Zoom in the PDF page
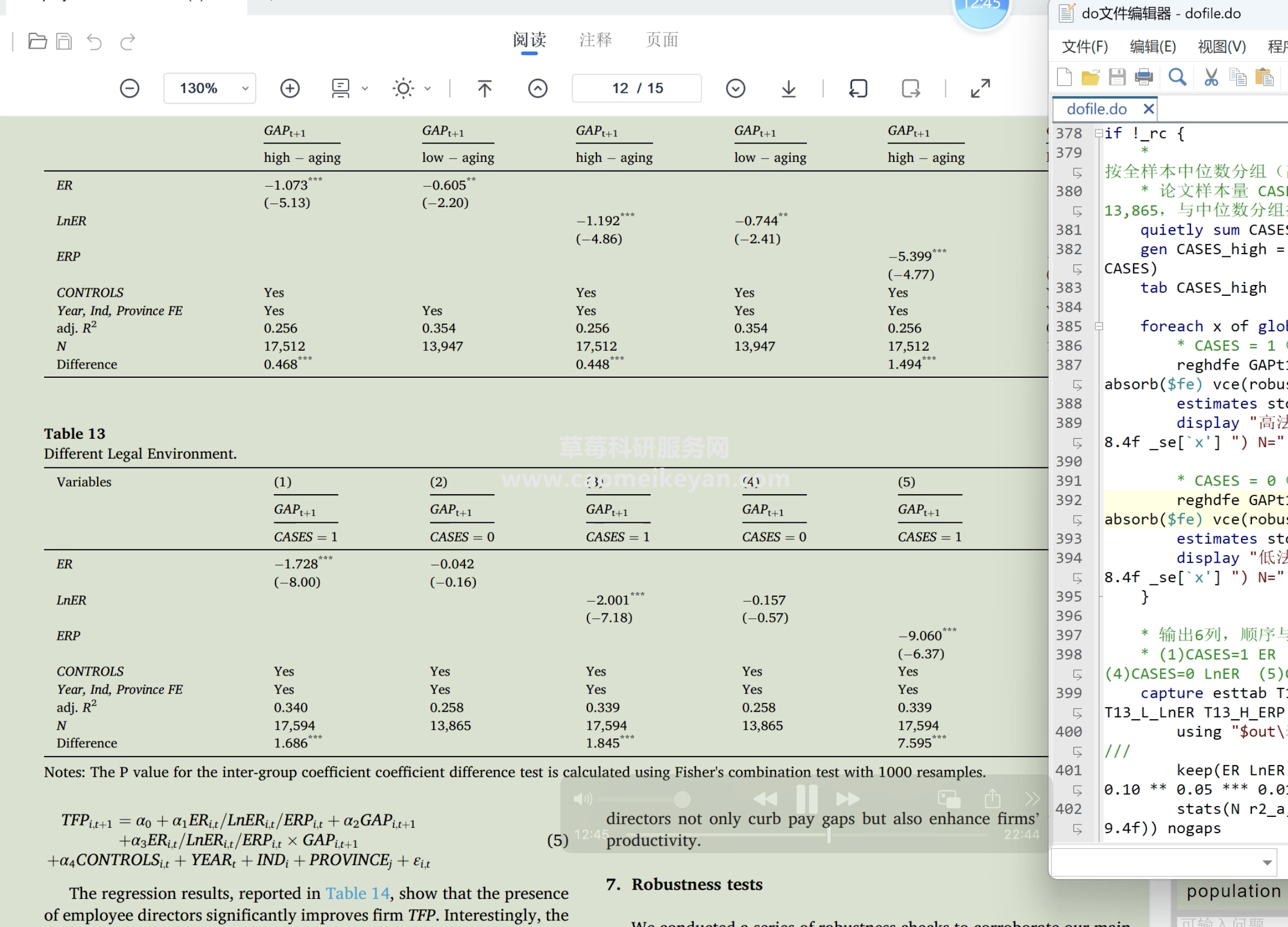The image size is (1288, 927). click(290, 88)
